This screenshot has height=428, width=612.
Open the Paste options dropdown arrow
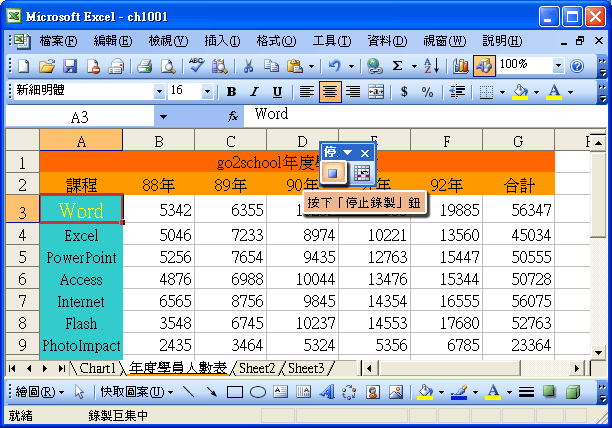[x=311, y=66]
